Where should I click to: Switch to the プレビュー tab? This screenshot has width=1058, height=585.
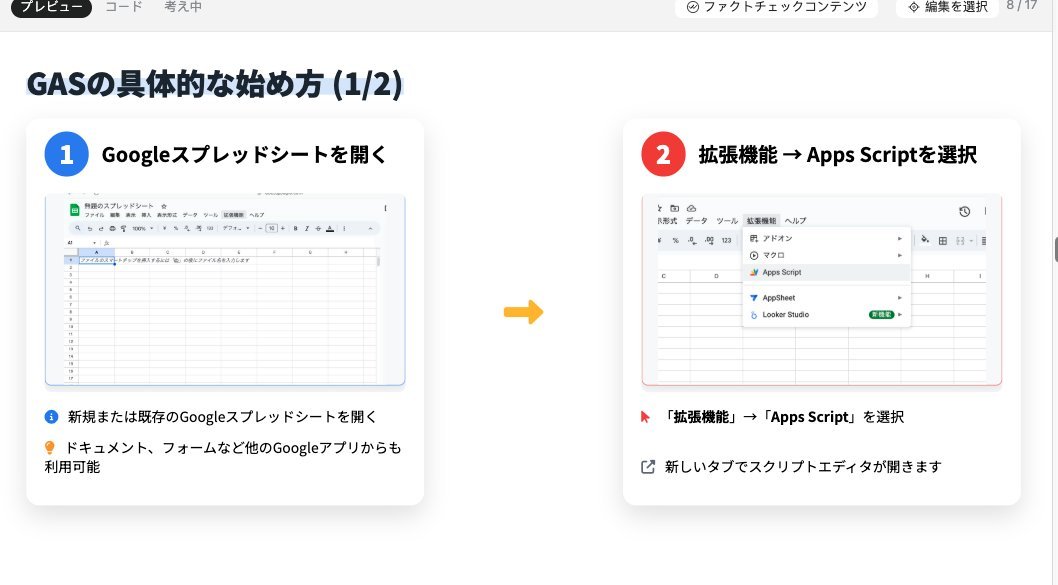click(x=51, y=7)
